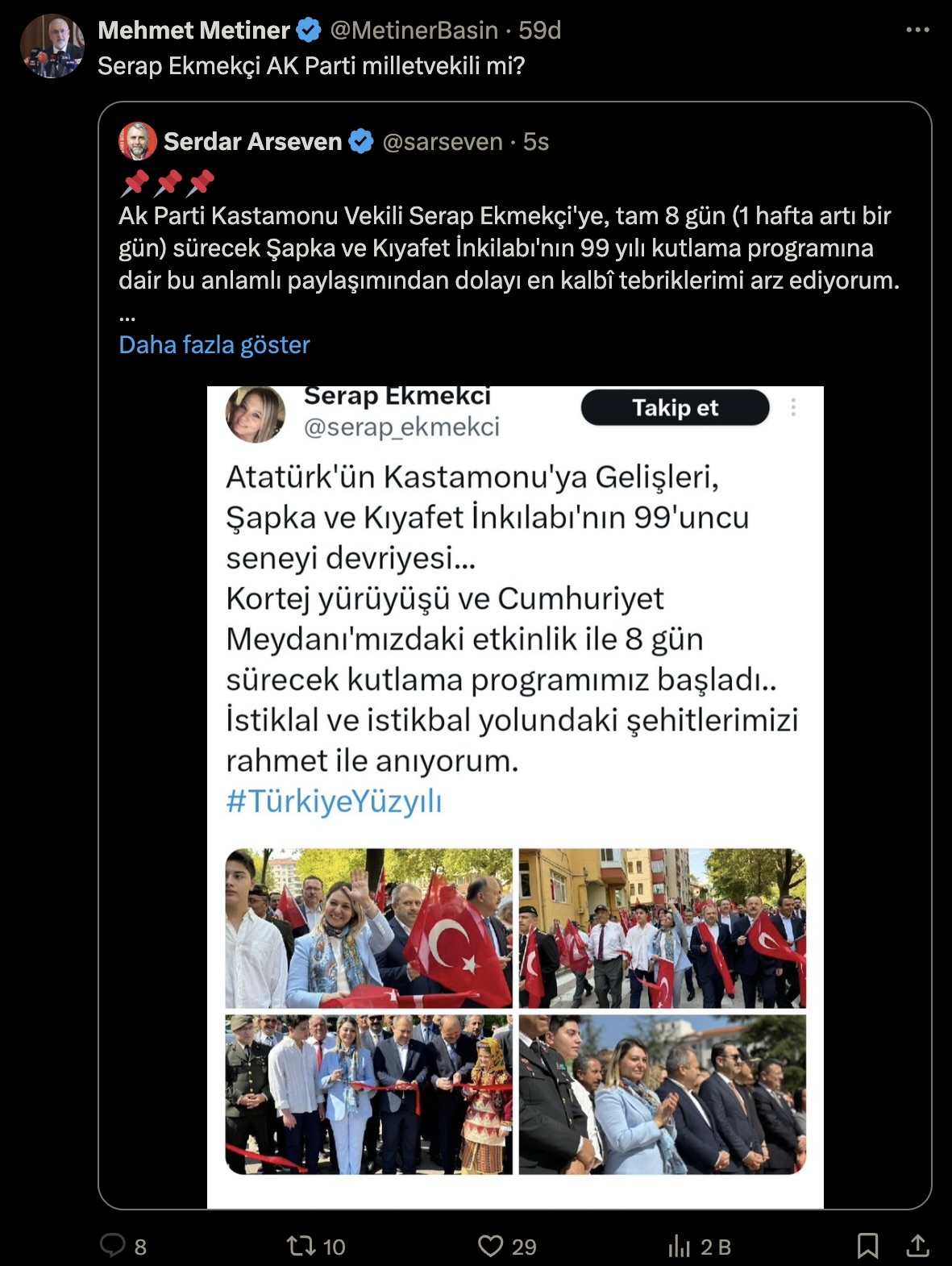
Task: Open the top-left ribbon cutting photo
Action: [x=368, y=928]
